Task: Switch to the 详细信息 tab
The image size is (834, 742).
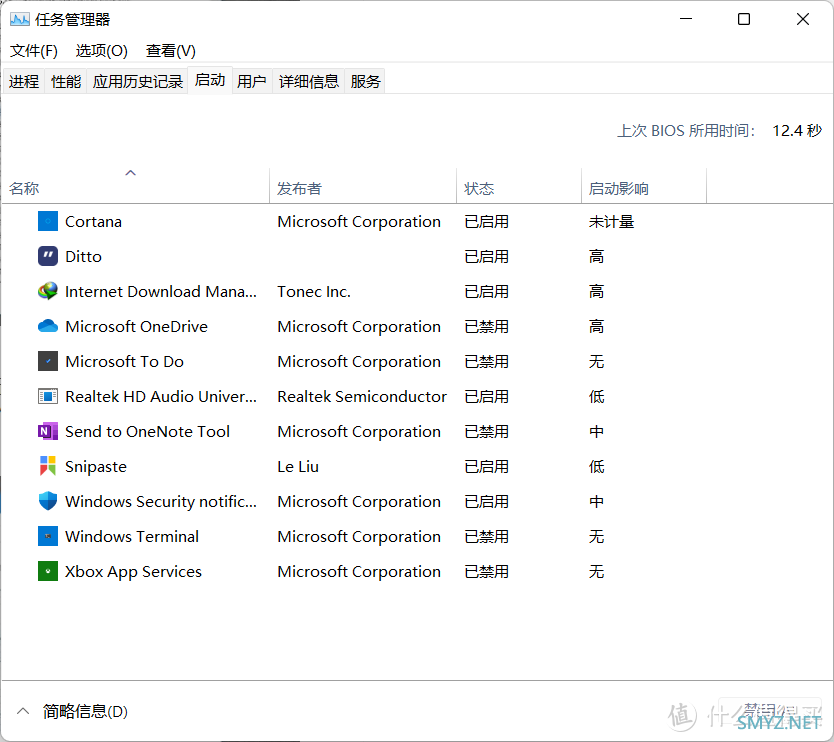Action: pyautogui.click(x=308, y=81)
